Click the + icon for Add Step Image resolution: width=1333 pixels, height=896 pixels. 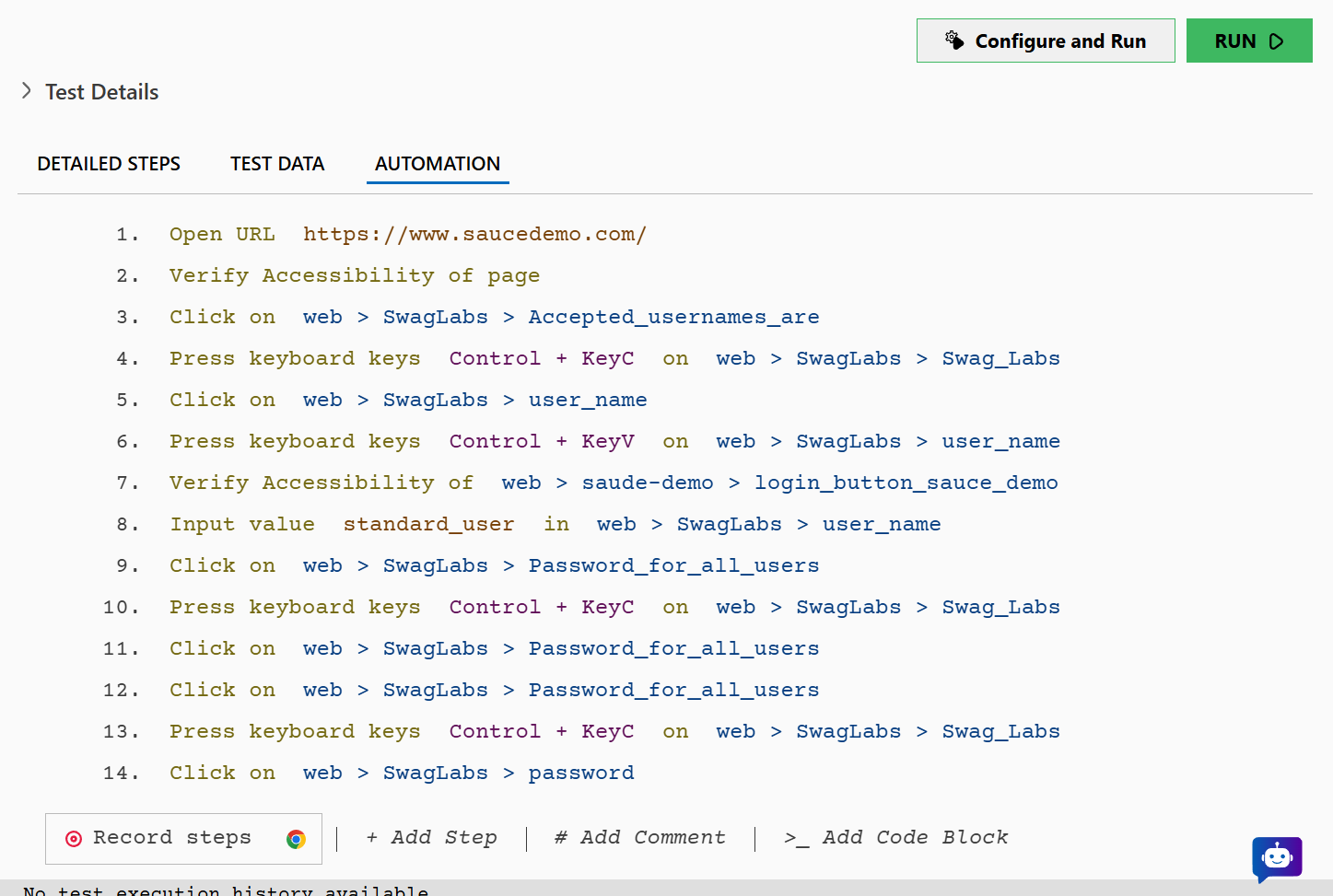click(x=372, y=837)
